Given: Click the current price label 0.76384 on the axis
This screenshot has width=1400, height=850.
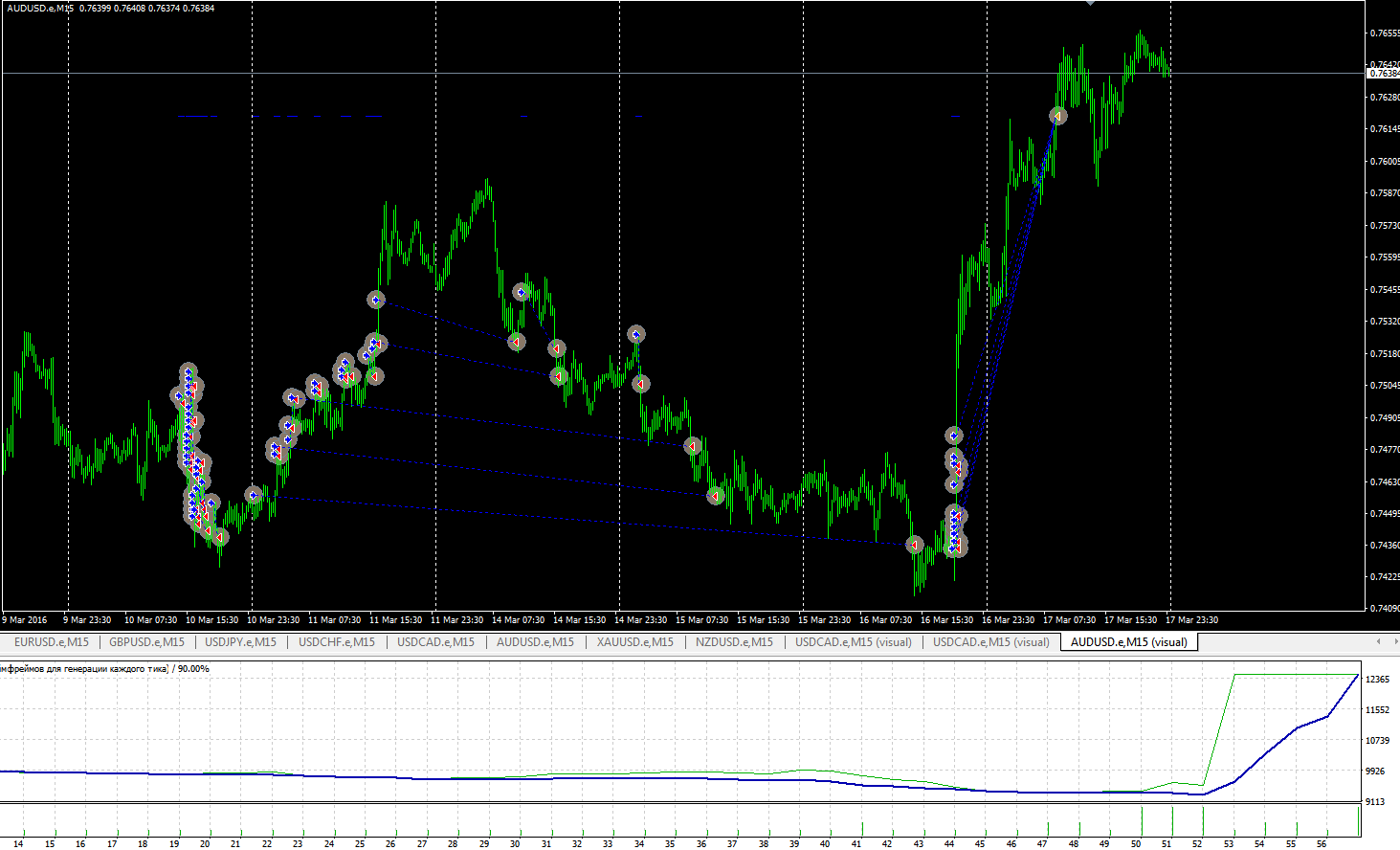Looking at the screenshot, I should (x=1384, y=73).
